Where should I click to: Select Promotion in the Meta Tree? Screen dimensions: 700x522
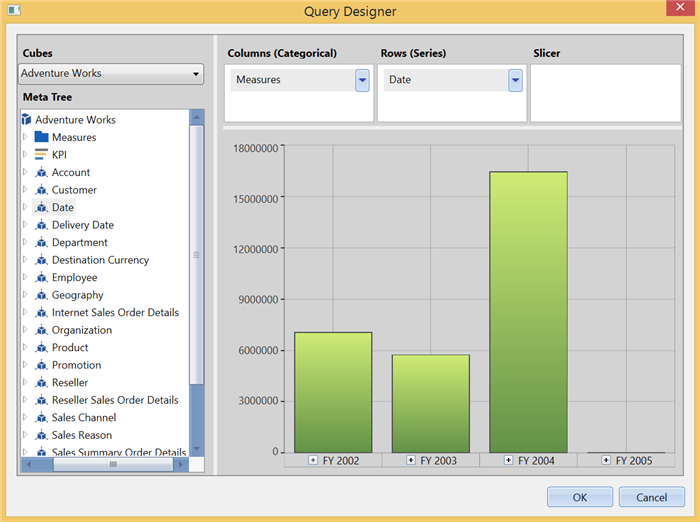click(76, 365)
